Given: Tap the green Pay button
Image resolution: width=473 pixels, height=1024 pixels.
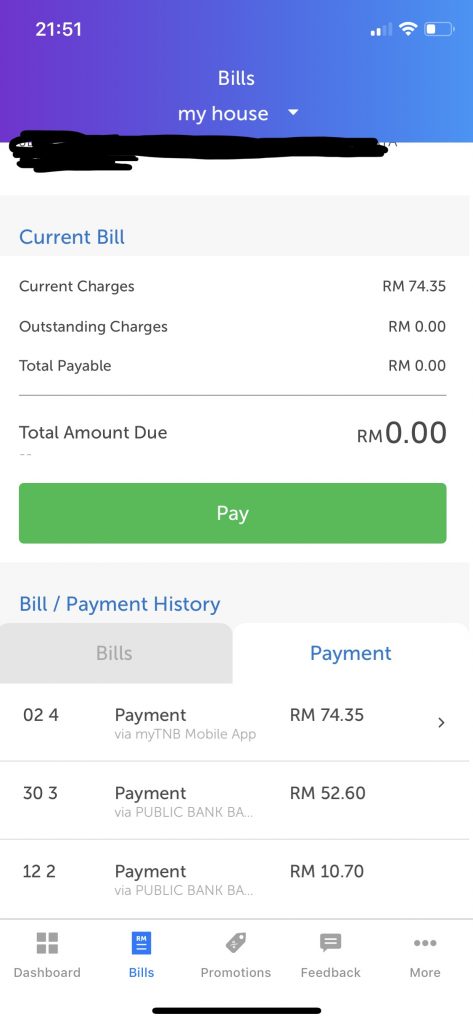Looking at the screenshot, I should pos(233,513).
